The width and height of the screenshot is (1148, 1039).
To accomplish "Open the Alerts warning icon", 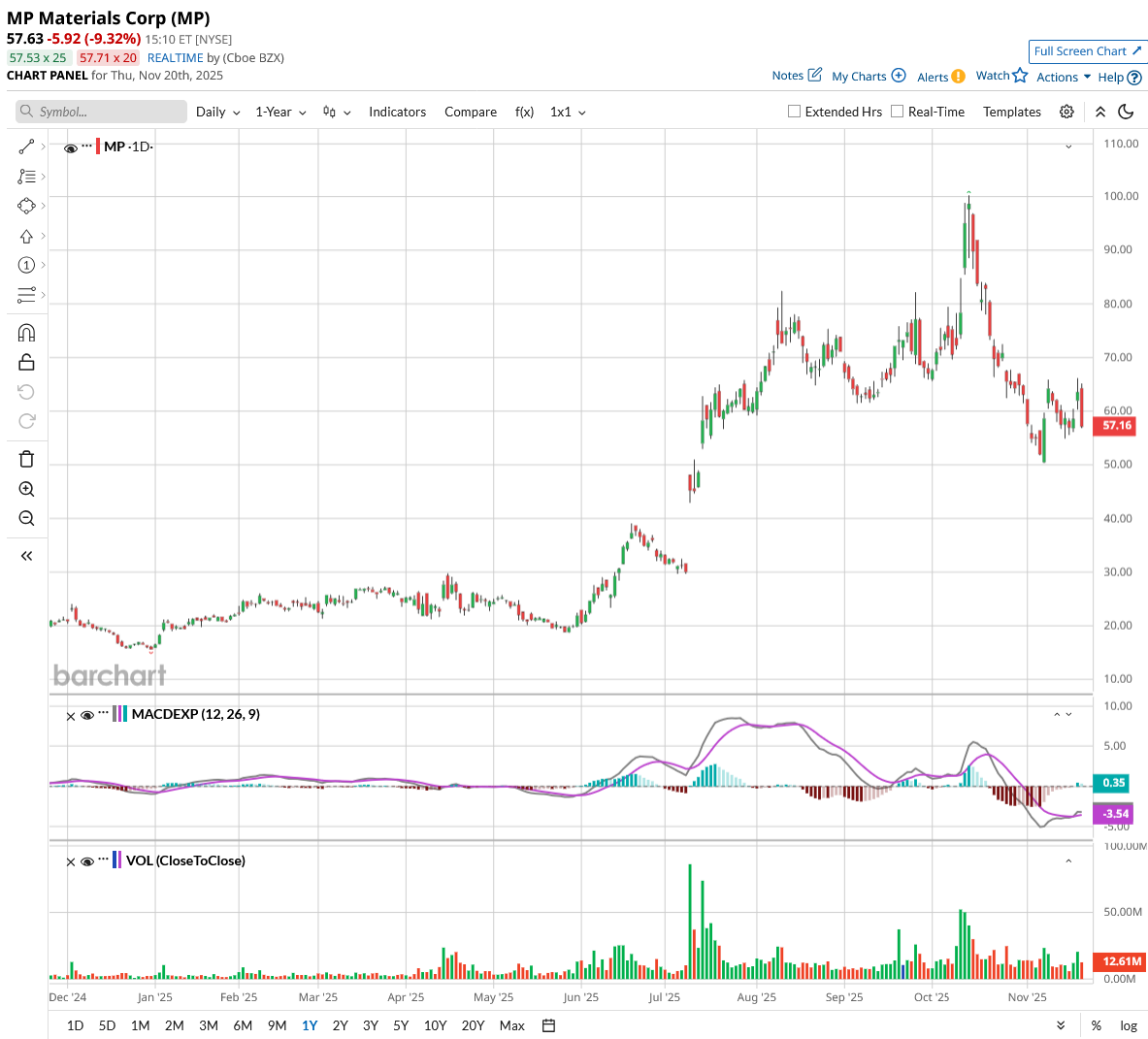I will click(x=959, y=76).
